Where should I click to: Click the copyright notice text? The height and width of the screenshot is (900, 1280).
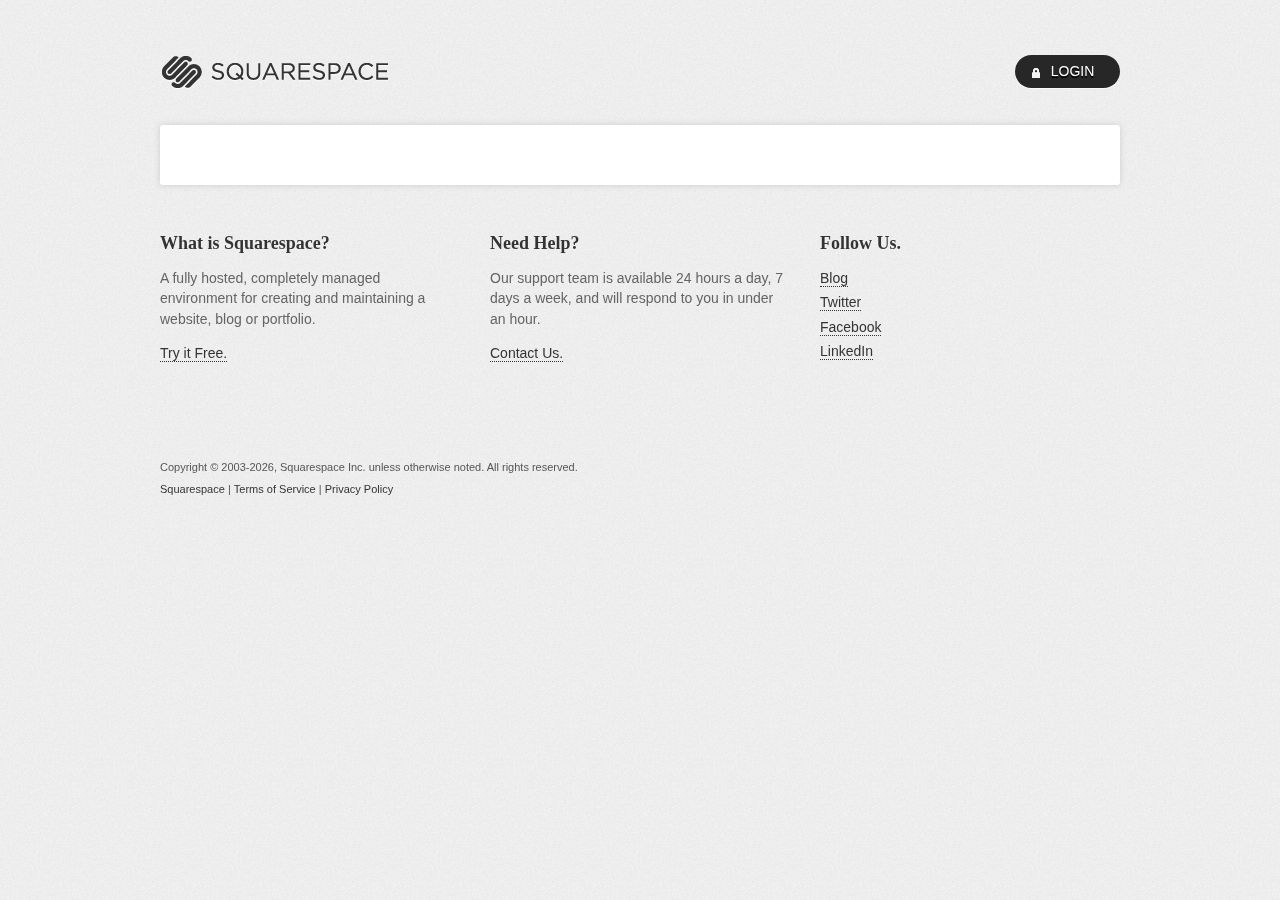pos(369,467)
